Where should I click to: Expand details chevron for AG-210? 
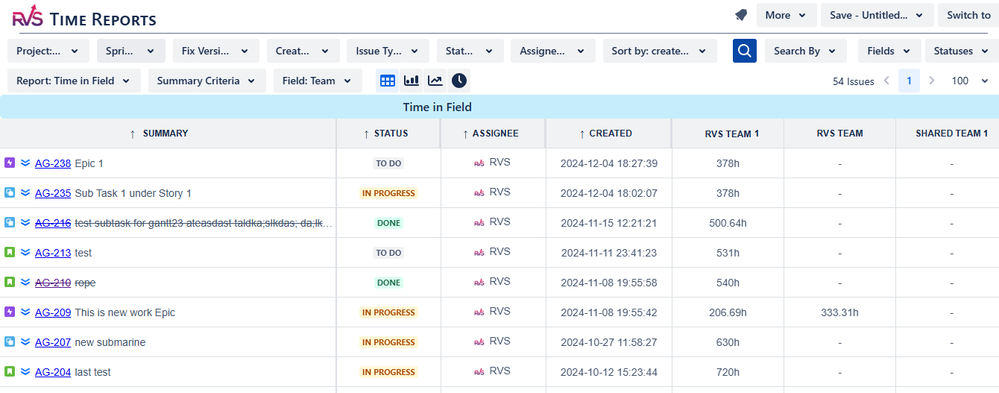(25, 282)
